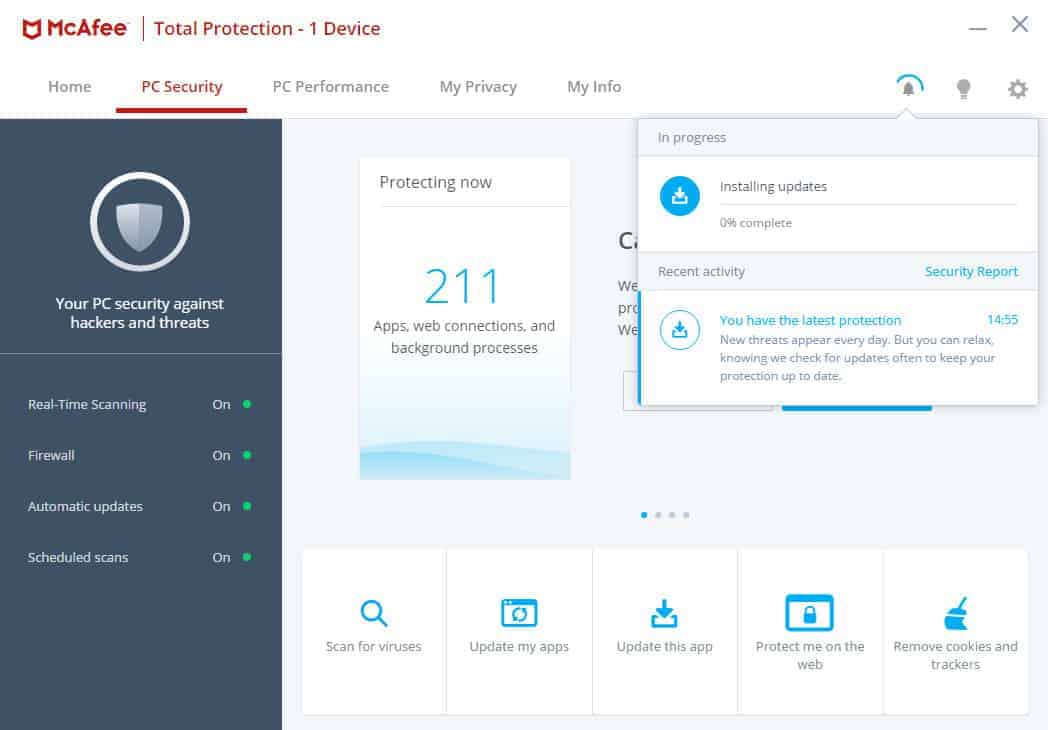
Task: Click the Firewall 'On' status text
Action: click(221, 455)
